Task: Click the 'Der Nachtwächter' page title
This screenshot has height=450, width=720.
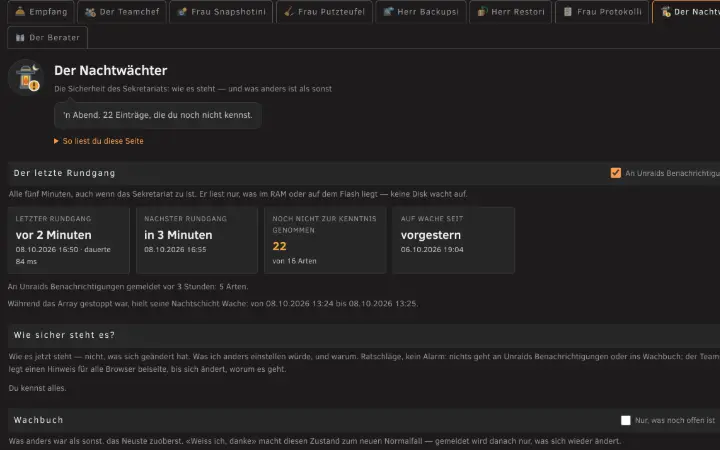Action: [x=111, y=70]
